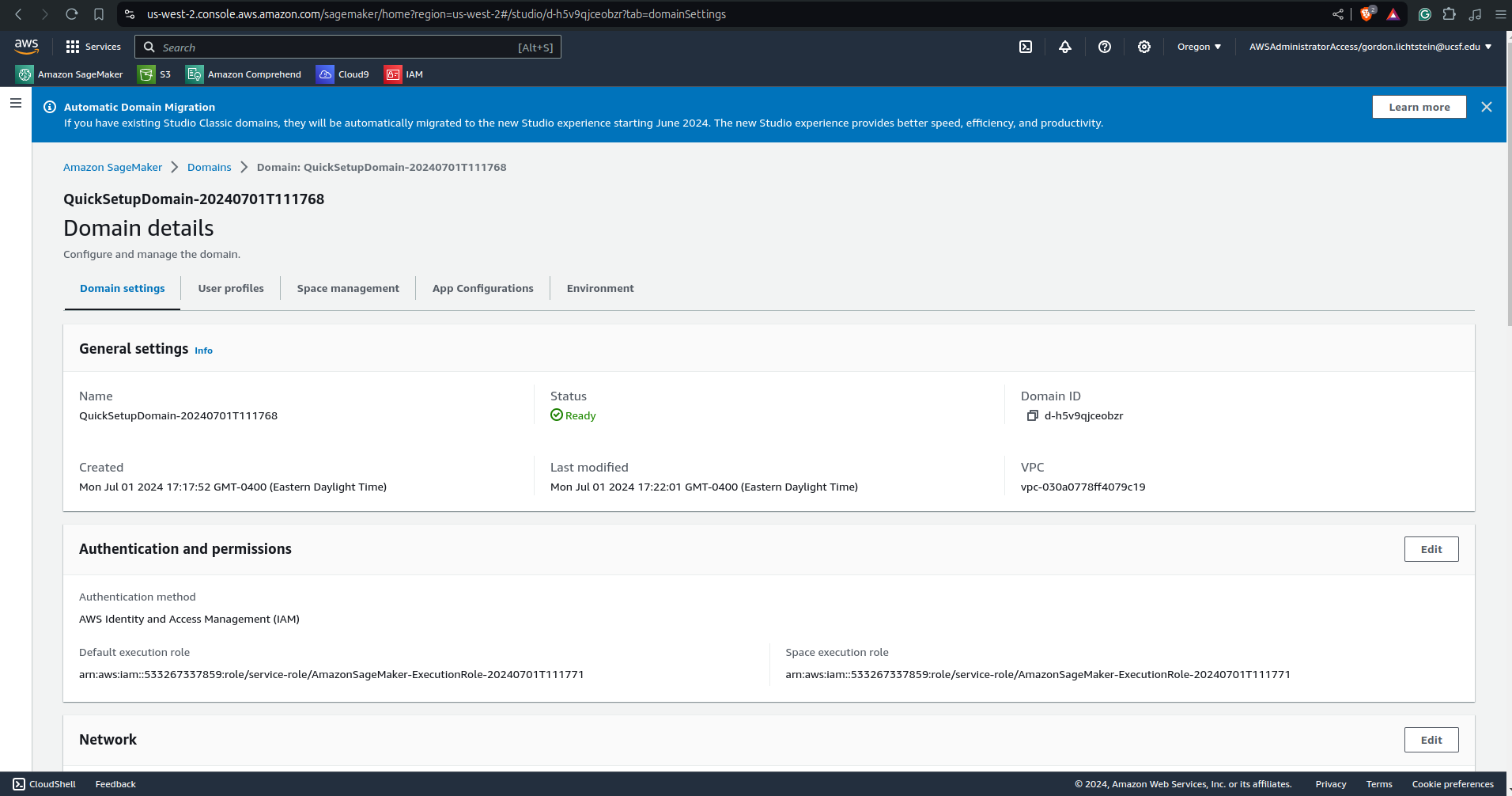
Task: Click the media control music note icon
Action: click(1475, 14)
